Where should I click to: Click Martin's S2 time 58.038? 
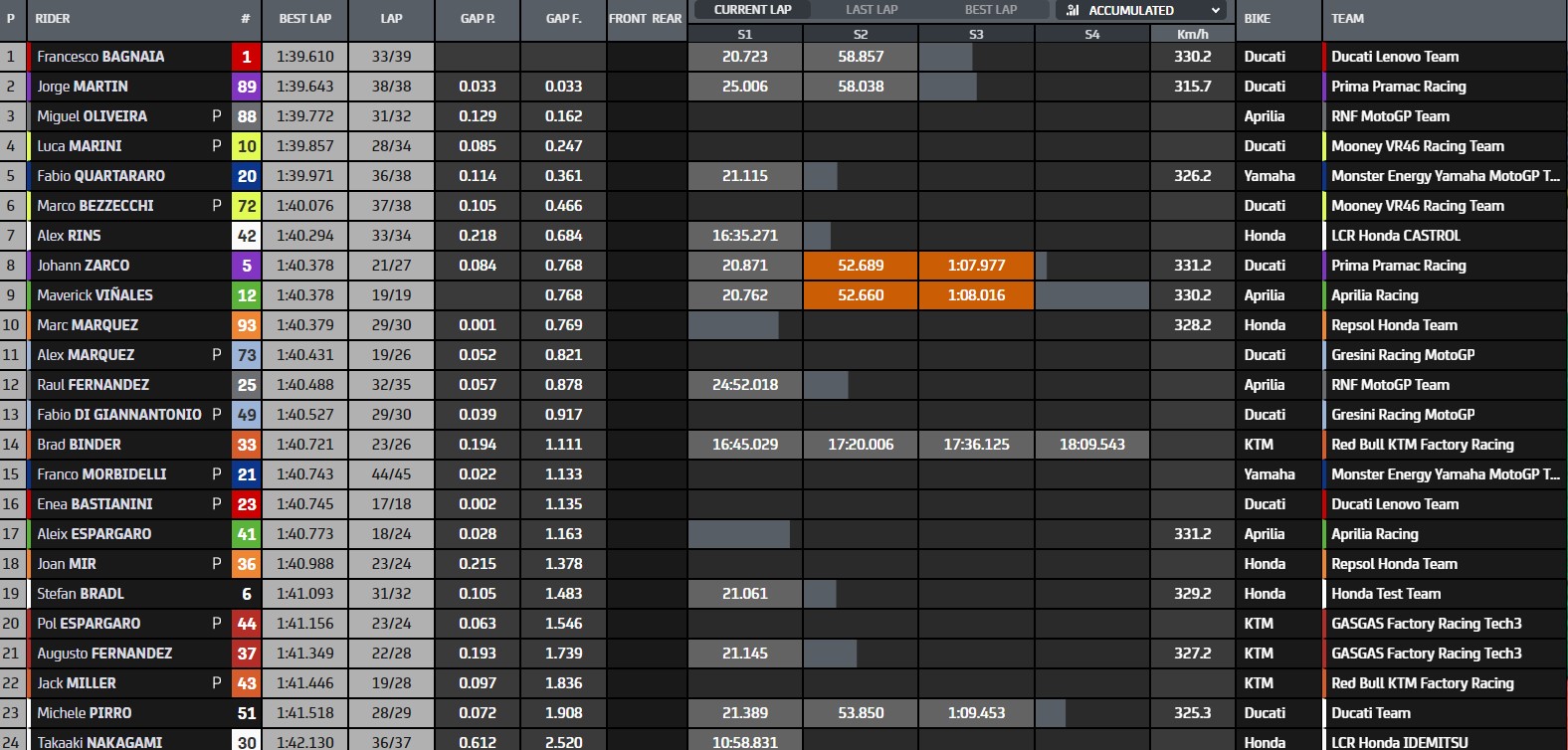pyautogui.click(x=861, y=87)
